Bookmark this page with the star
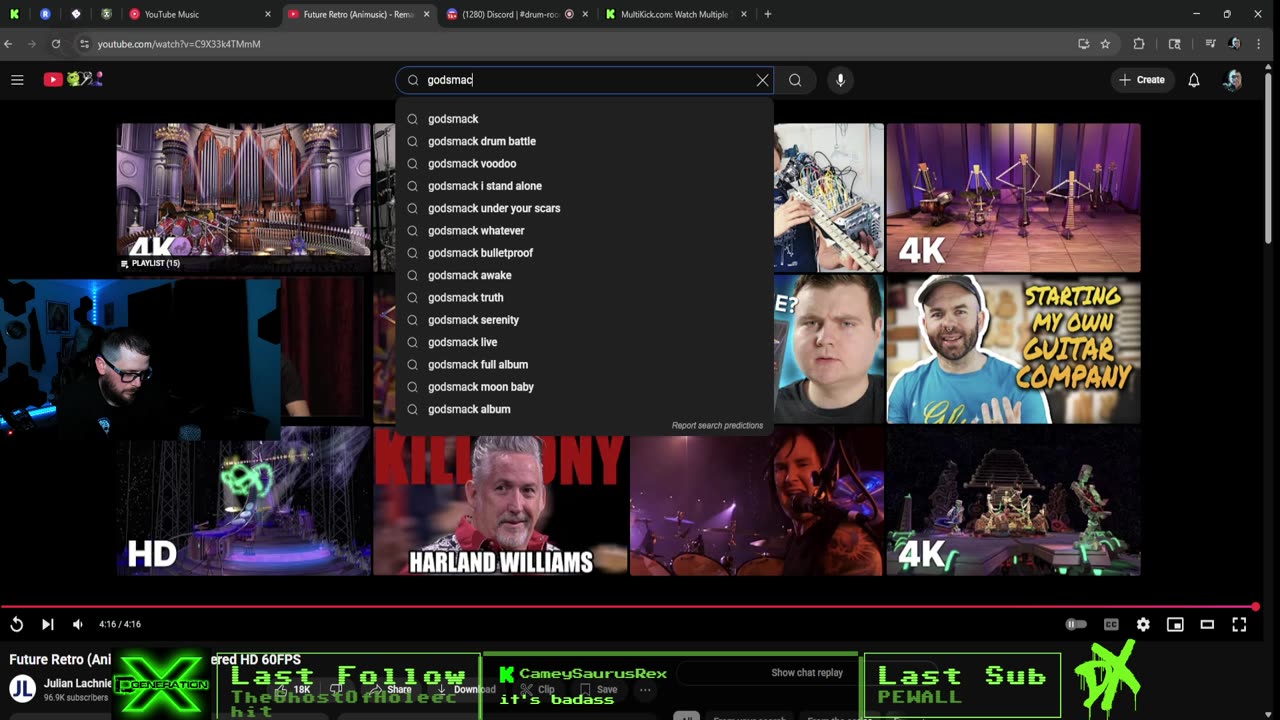The height and width of the screenshot is (720, 1280). [x=1105, y=44]
